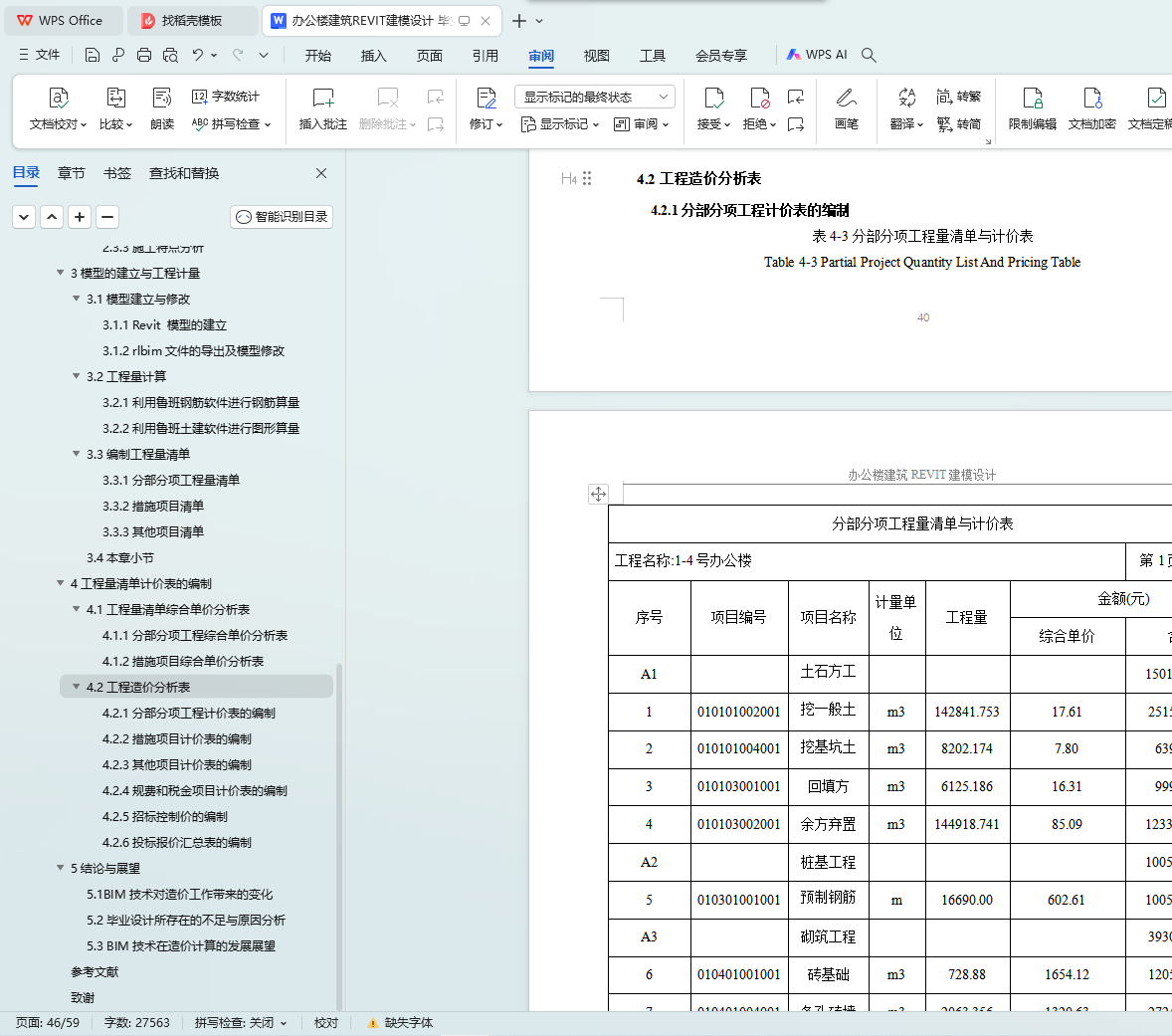Click the 缺失字体 warning in status bar
Image resolution: width=1172 pixels, height=1036 pixels.
pyautogui.click(x=400, y=1022)
